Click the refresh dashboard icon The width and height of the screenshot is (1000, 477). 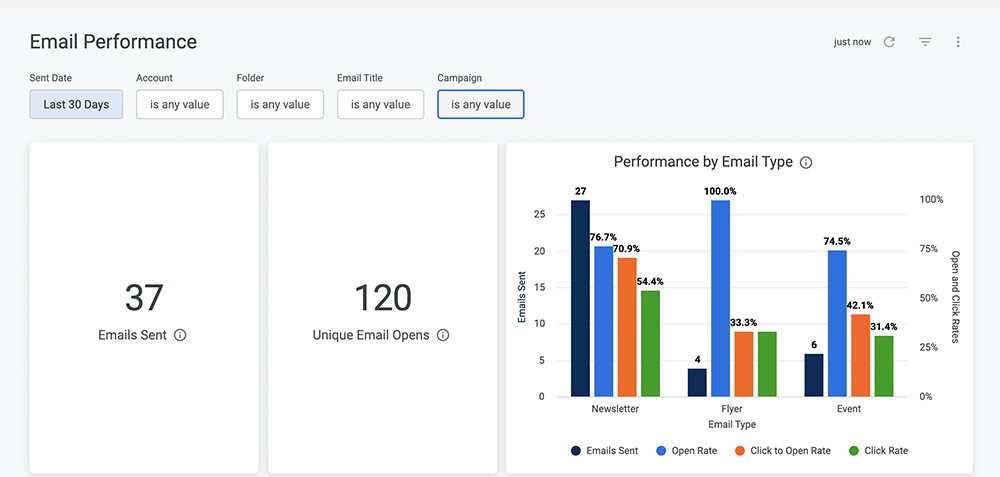click(x=889, y=42)
